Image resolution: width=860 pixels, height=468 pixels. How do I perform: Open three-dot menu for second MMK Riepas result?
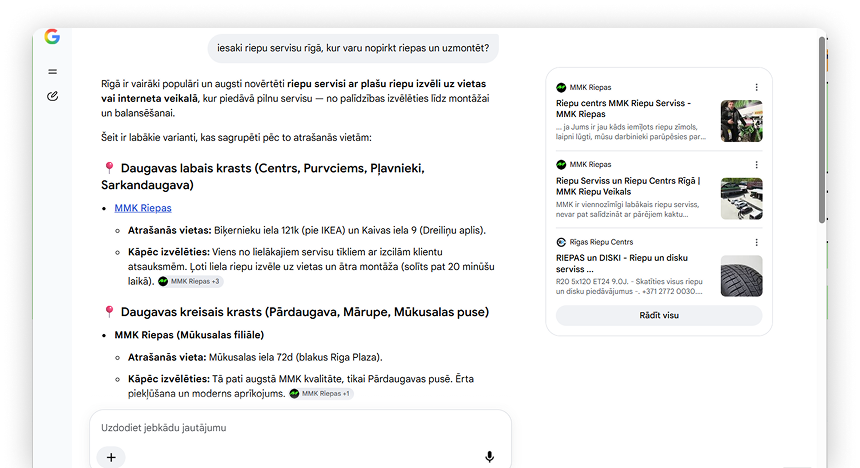click(x=756, y=165)
